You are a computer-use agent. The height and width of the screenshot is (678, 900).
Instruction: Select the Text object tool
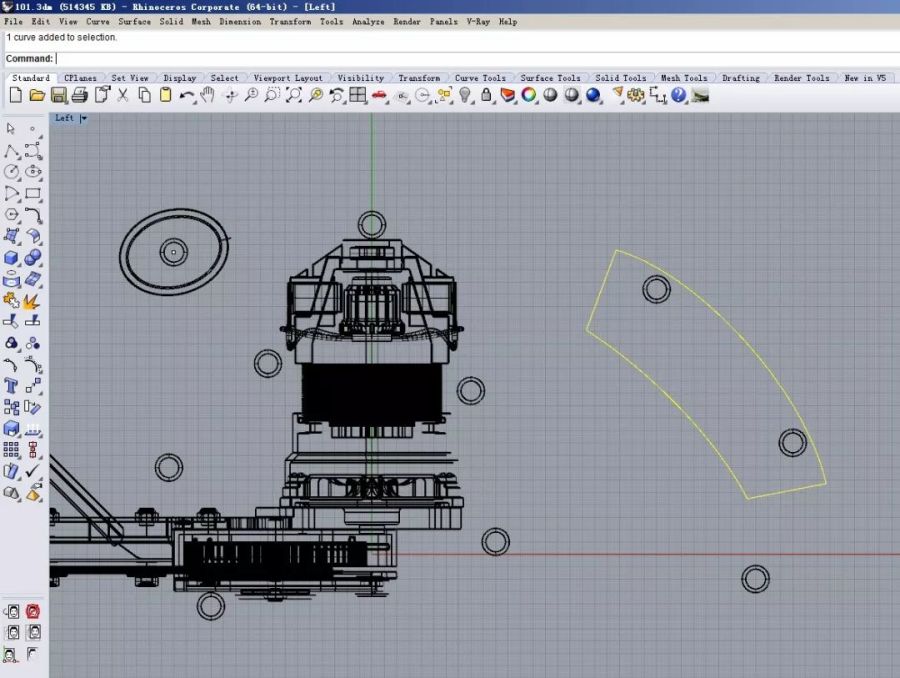coord(11,386)
